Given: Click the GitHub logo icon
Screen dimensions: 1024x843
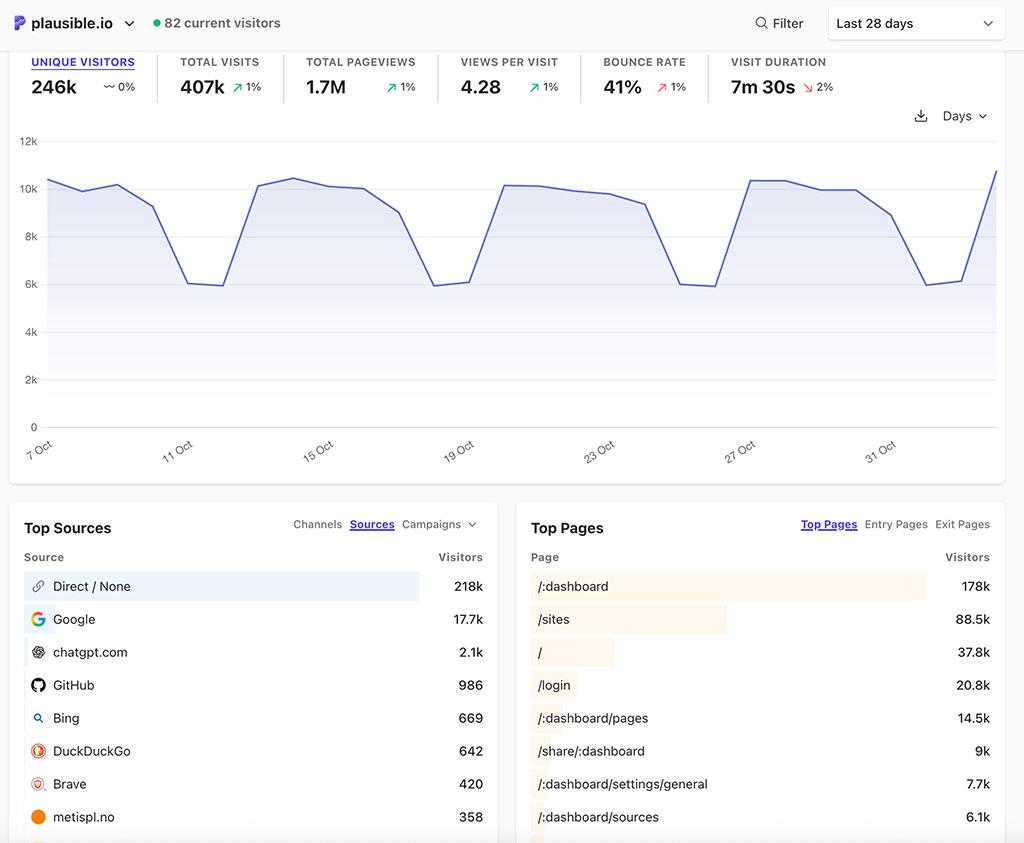Looking at the screenshot, I should 38,685.
